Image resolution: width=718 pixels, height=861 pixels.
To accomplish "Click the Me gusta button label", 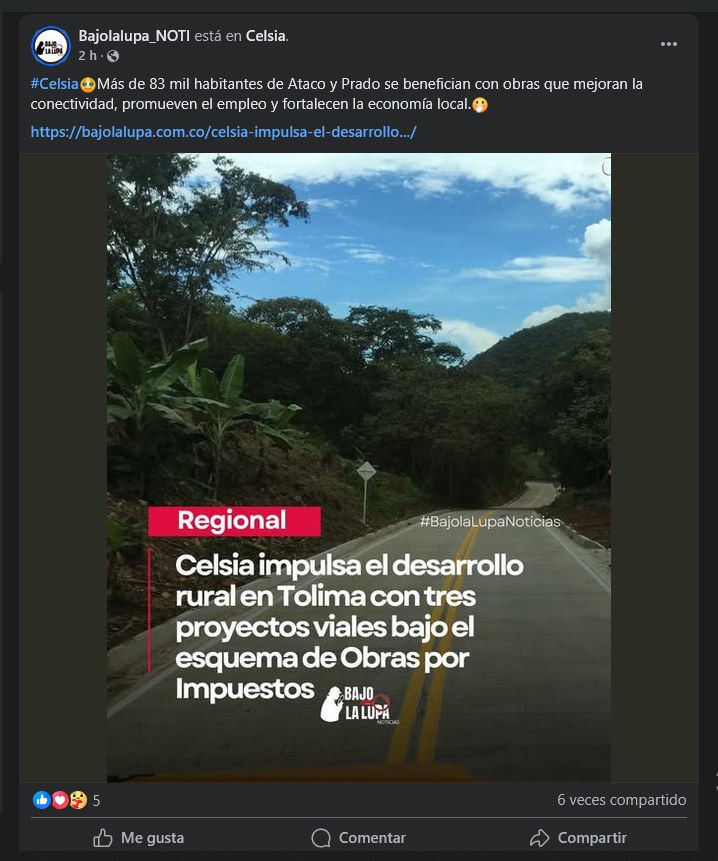I will tap(153, 838).
